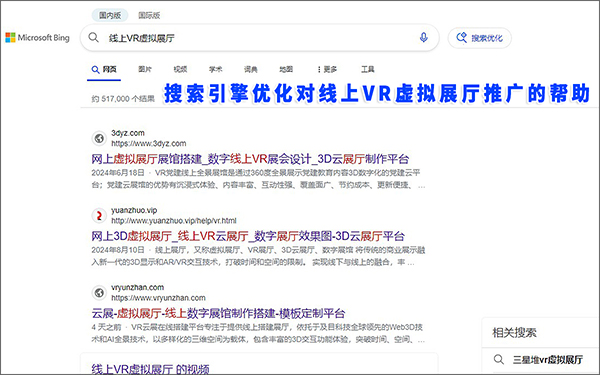Click the globe favicon for vryunzhan.com
Screen dimensions: 600x375
pyautogui.click(x=99, y=293)
